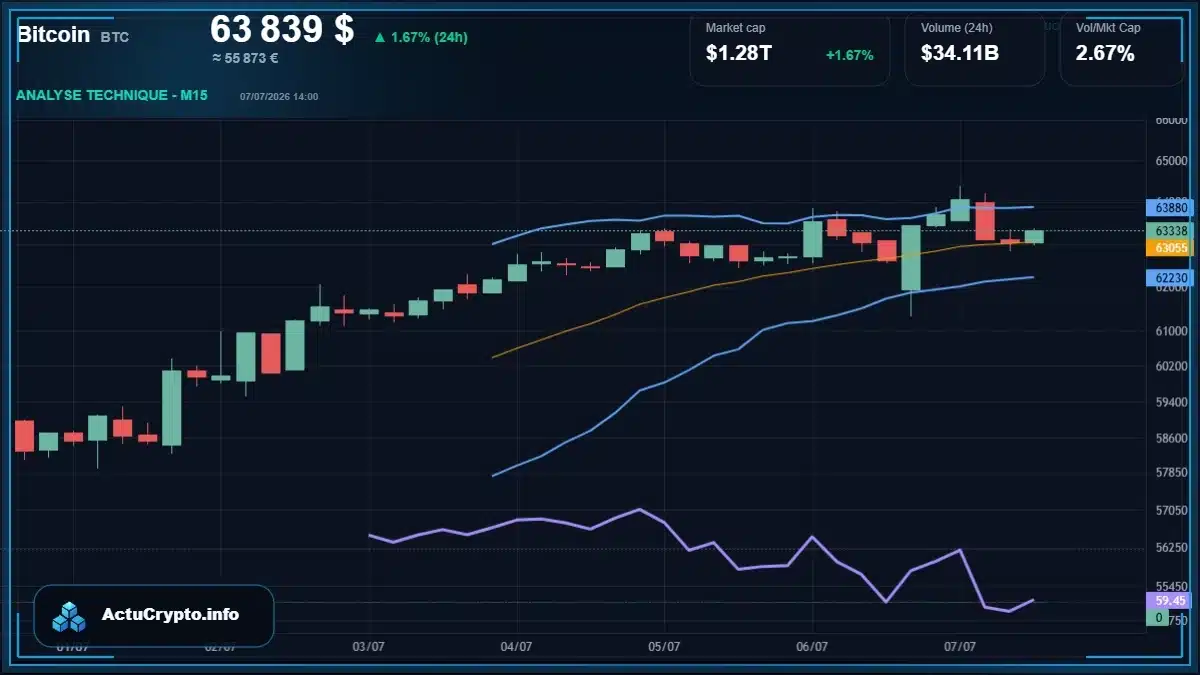Click the 57850 price axis label
This screenshot has width=1200, height=675.
(1171, 473)
